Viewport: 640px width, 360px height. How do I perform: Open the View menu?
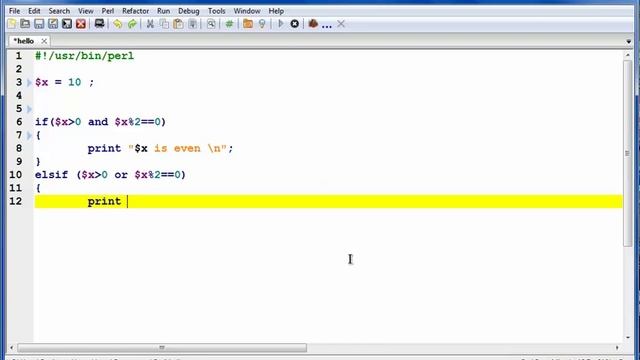tap(86, 11)
